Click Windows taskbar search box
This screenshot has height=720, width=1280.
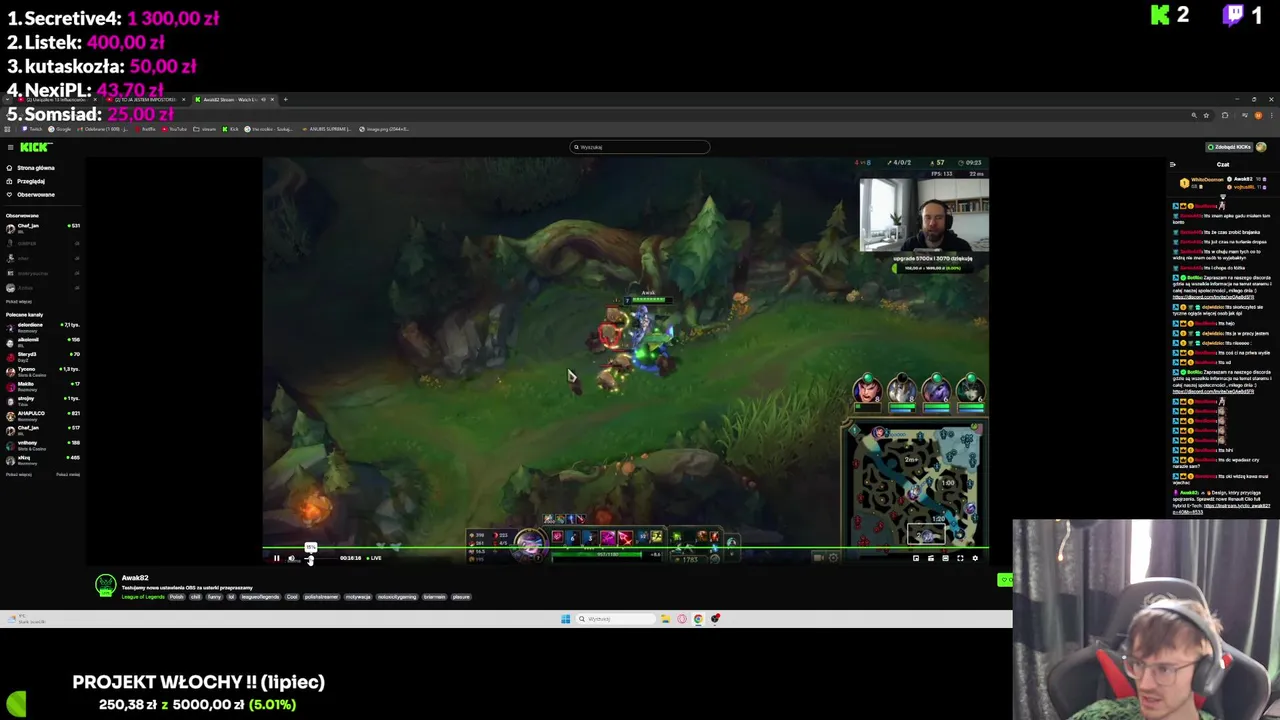[x=615, y=619]
